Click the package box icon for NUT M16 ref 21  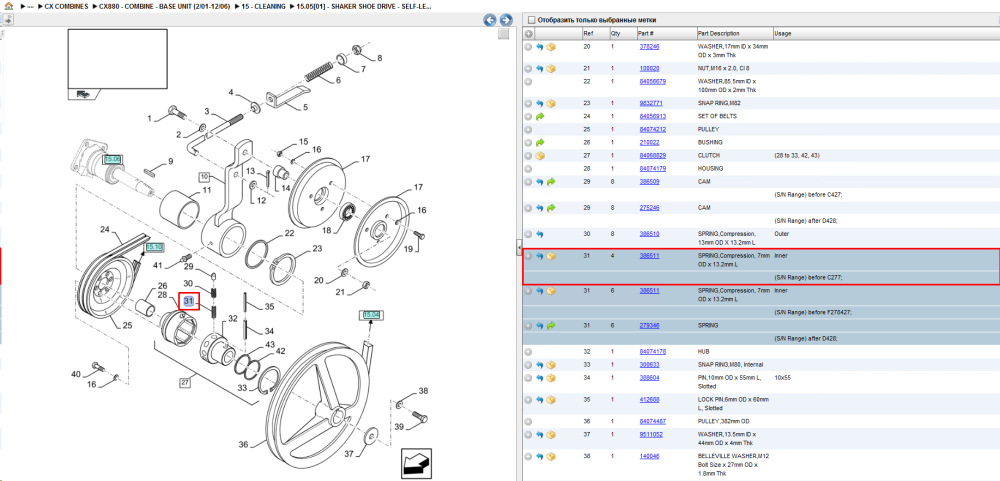point(550,68)
